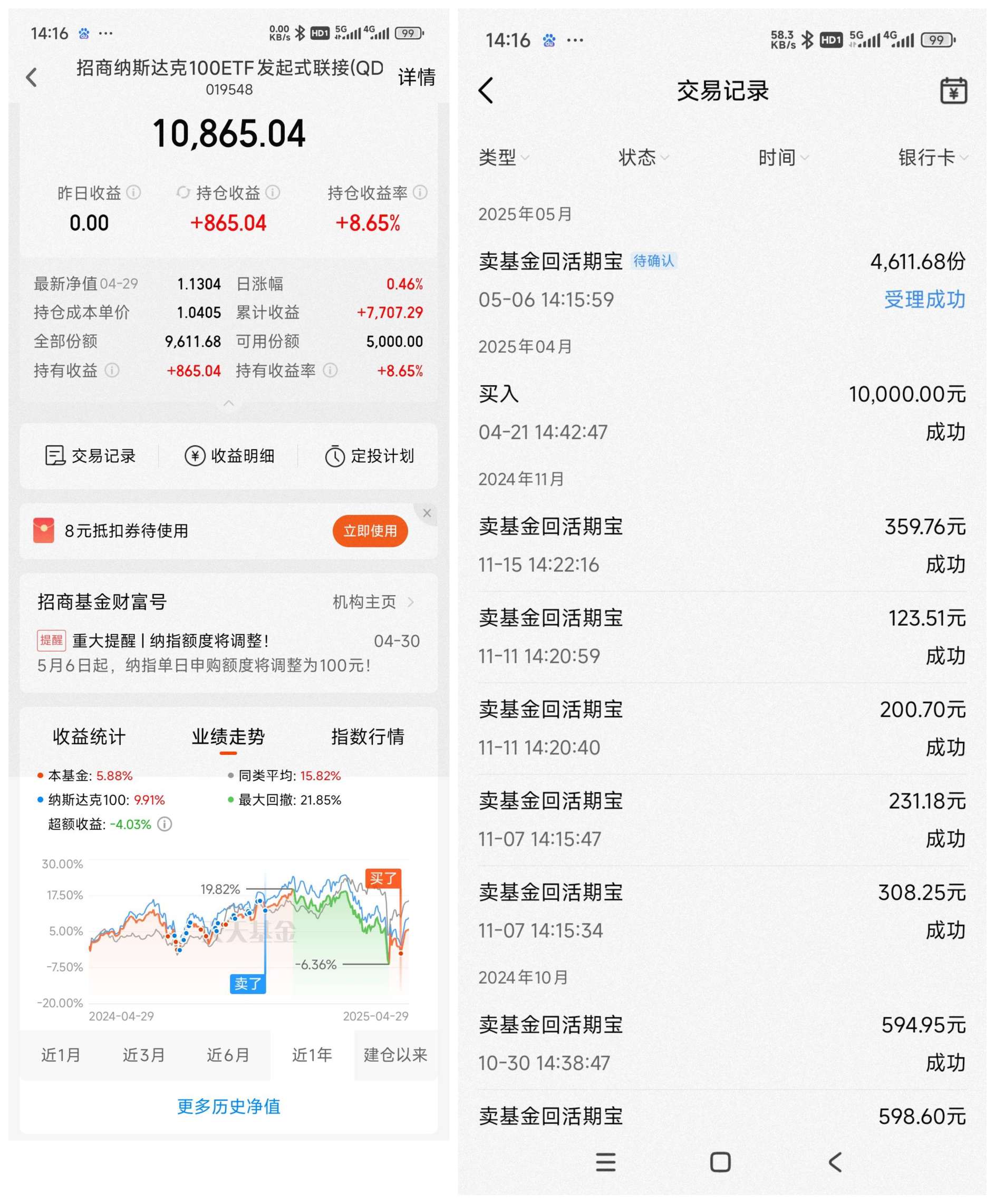
Task: Tap info icon beside 昨日收益
Action: pyautogui.click(x=133, y=192)
